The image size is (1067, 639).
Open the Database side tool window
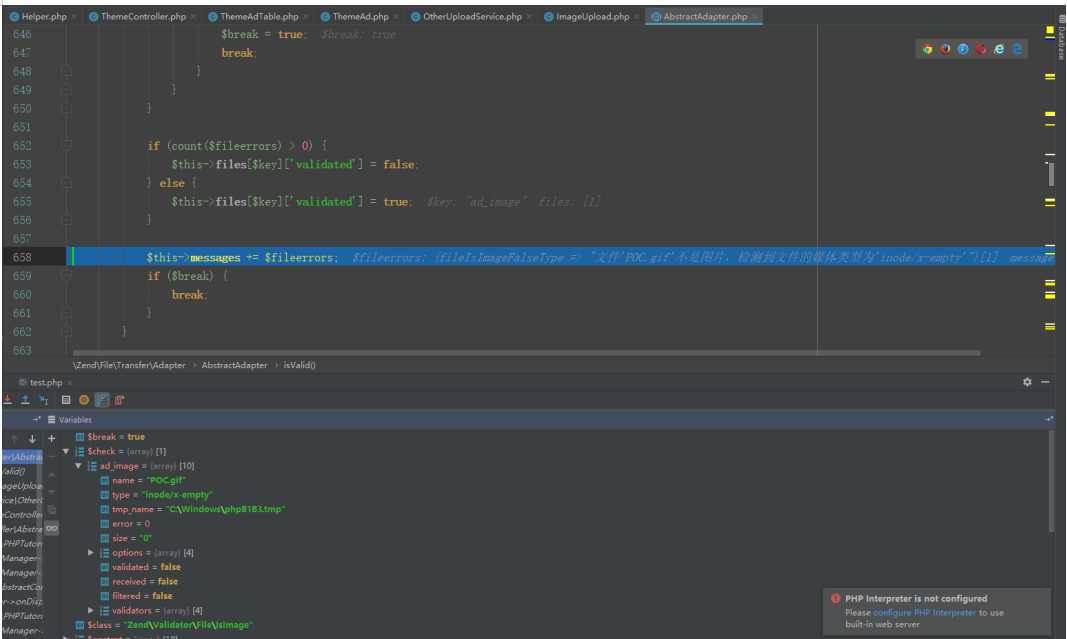click(1061, 39)
